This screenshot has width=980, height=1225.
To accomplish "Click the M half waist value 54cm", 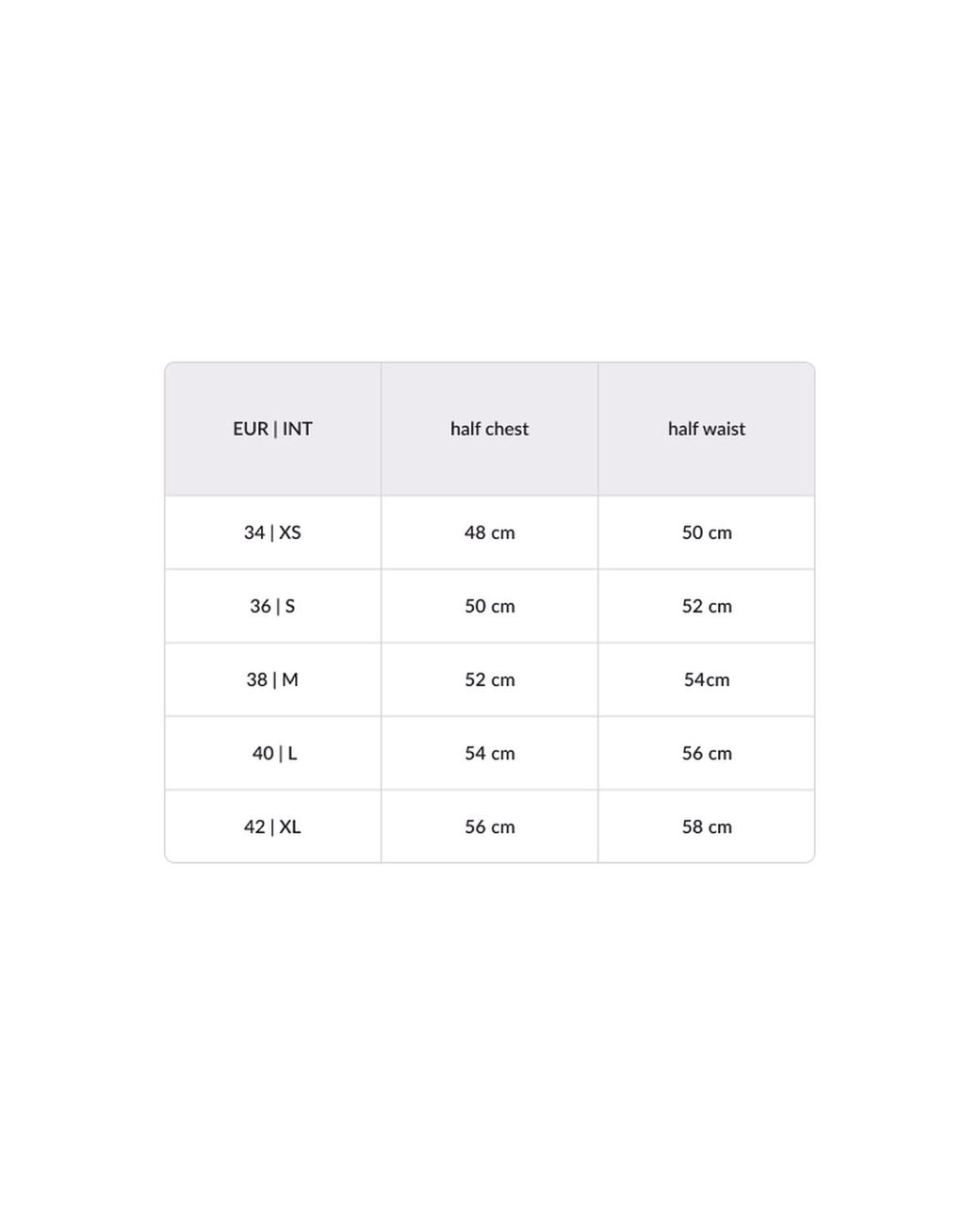I will click(x=707, y=679).
